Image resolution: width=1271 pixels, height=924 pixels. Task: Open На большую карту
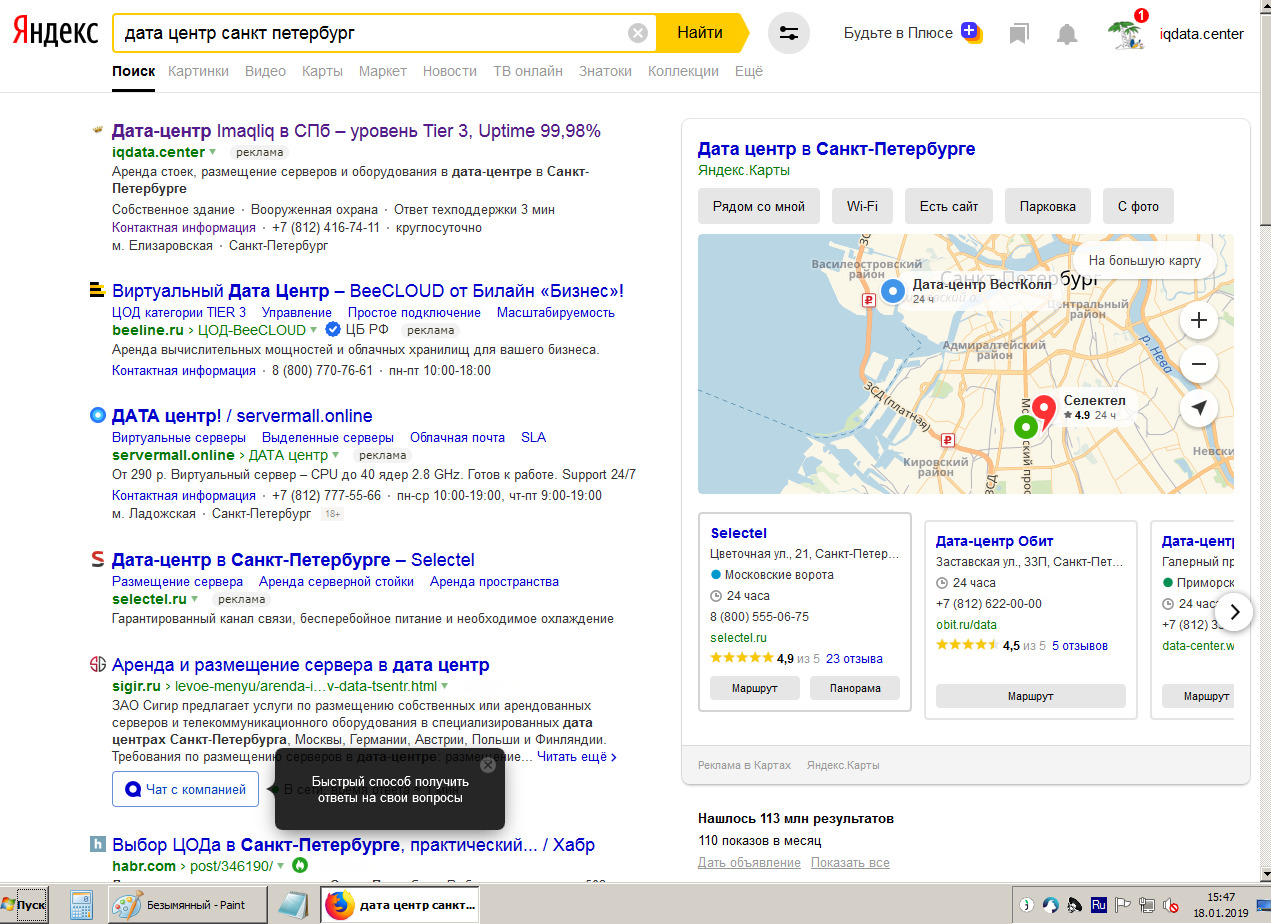pos(1145,261)
